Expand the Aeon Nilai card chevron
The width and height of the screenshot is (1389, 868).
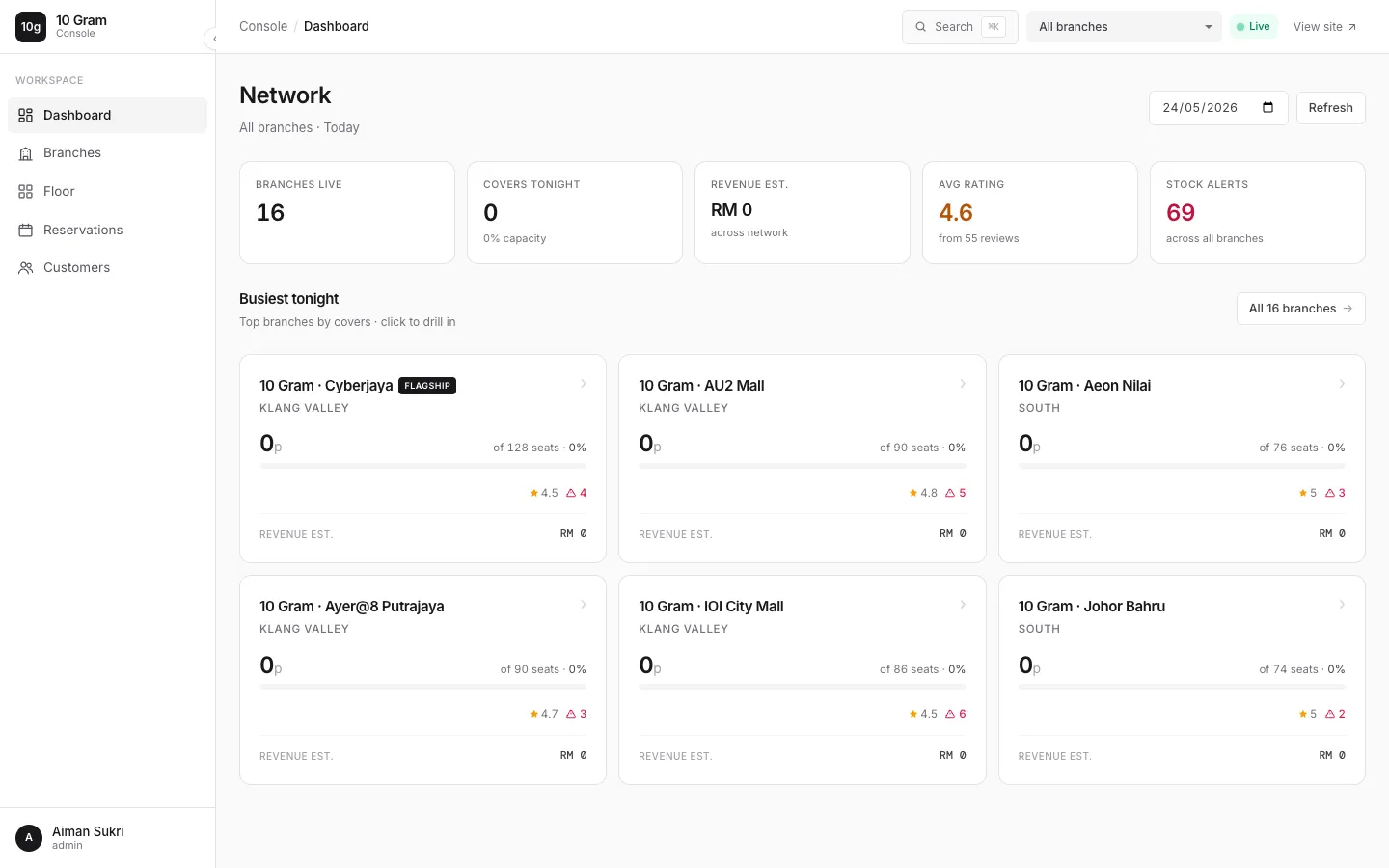tap(1342, 384)
